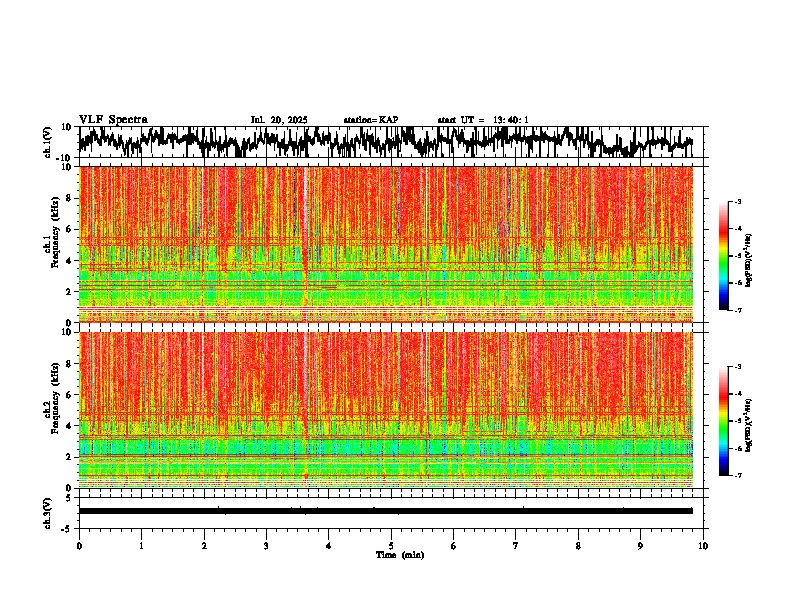Click the "station=KAP" header label

pyautogui.click(x=371, y=120)
